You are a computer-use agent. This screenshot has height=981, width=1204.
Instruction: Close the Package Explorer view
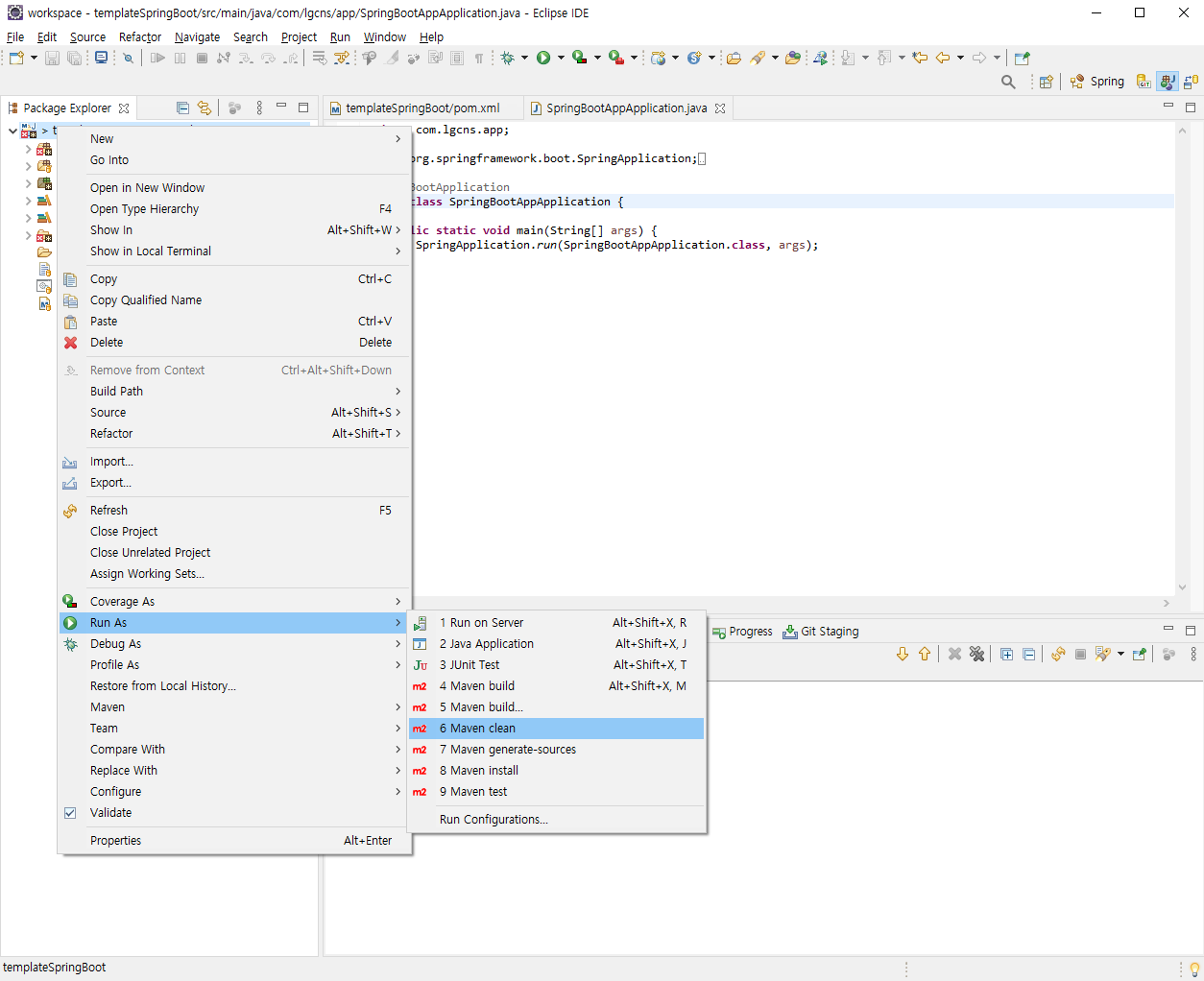(124, 108)
